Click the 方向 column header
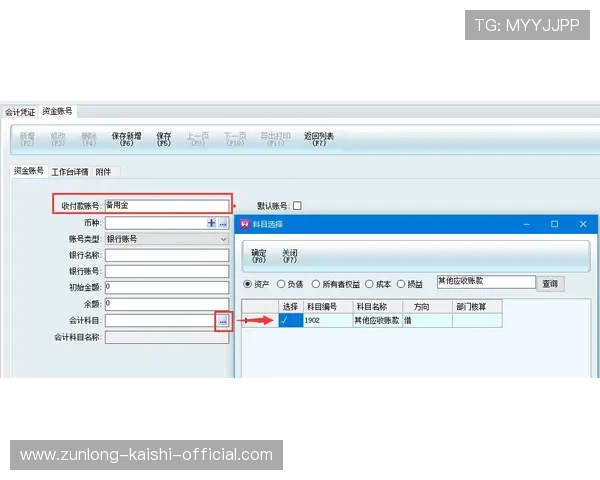600x480 pixels. click(427, 307)
